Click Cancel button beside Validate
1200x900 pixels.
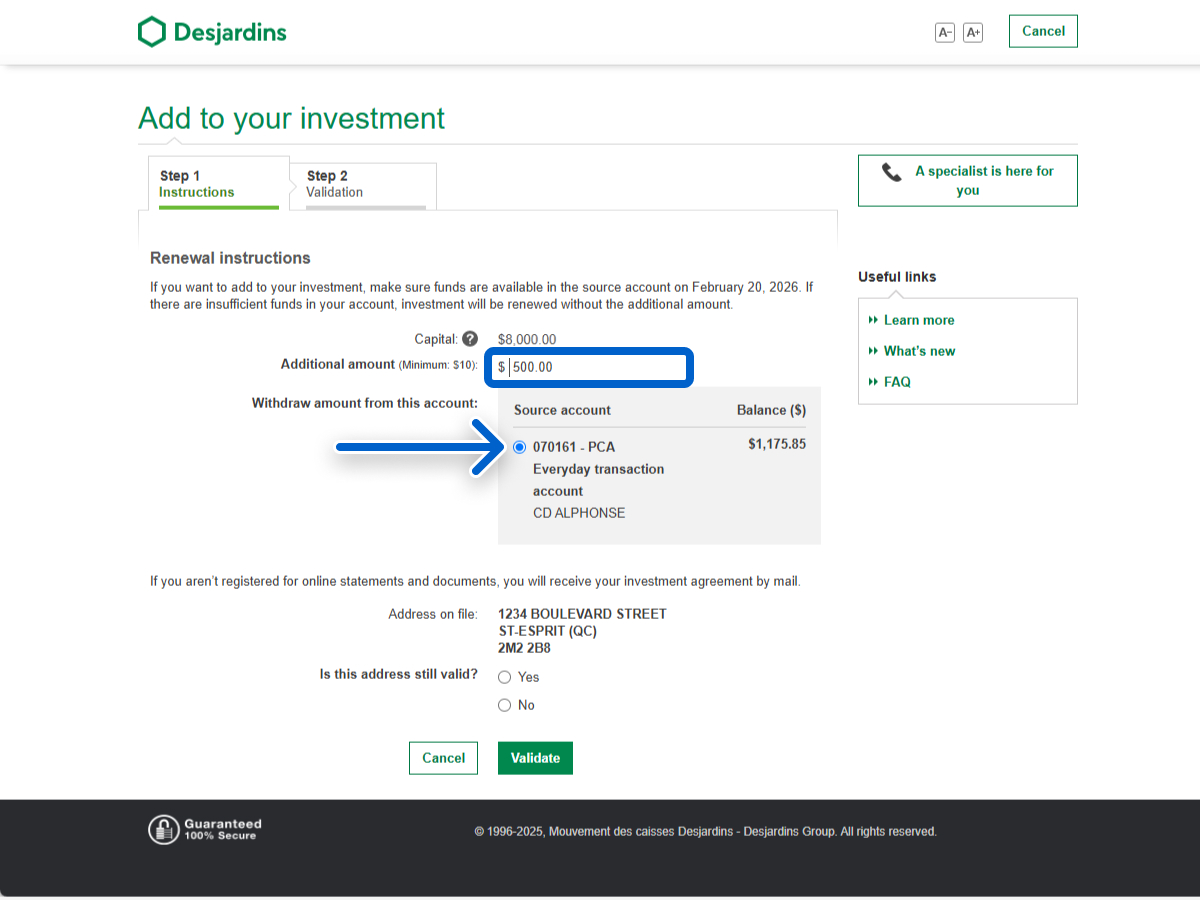pos(443,758)
